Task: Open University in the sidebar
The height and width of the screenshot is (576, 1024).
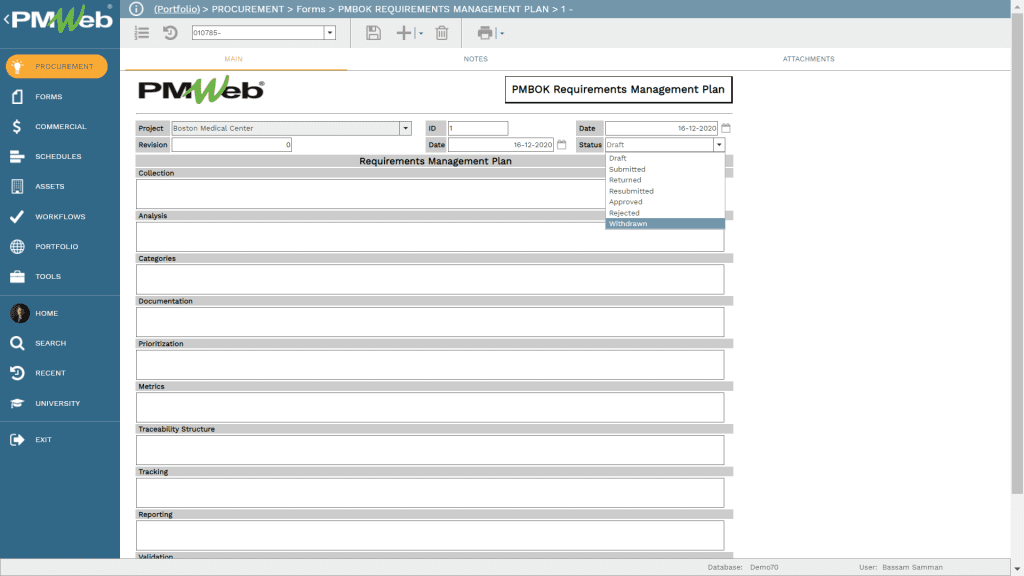Action: [x=57, y=404]
